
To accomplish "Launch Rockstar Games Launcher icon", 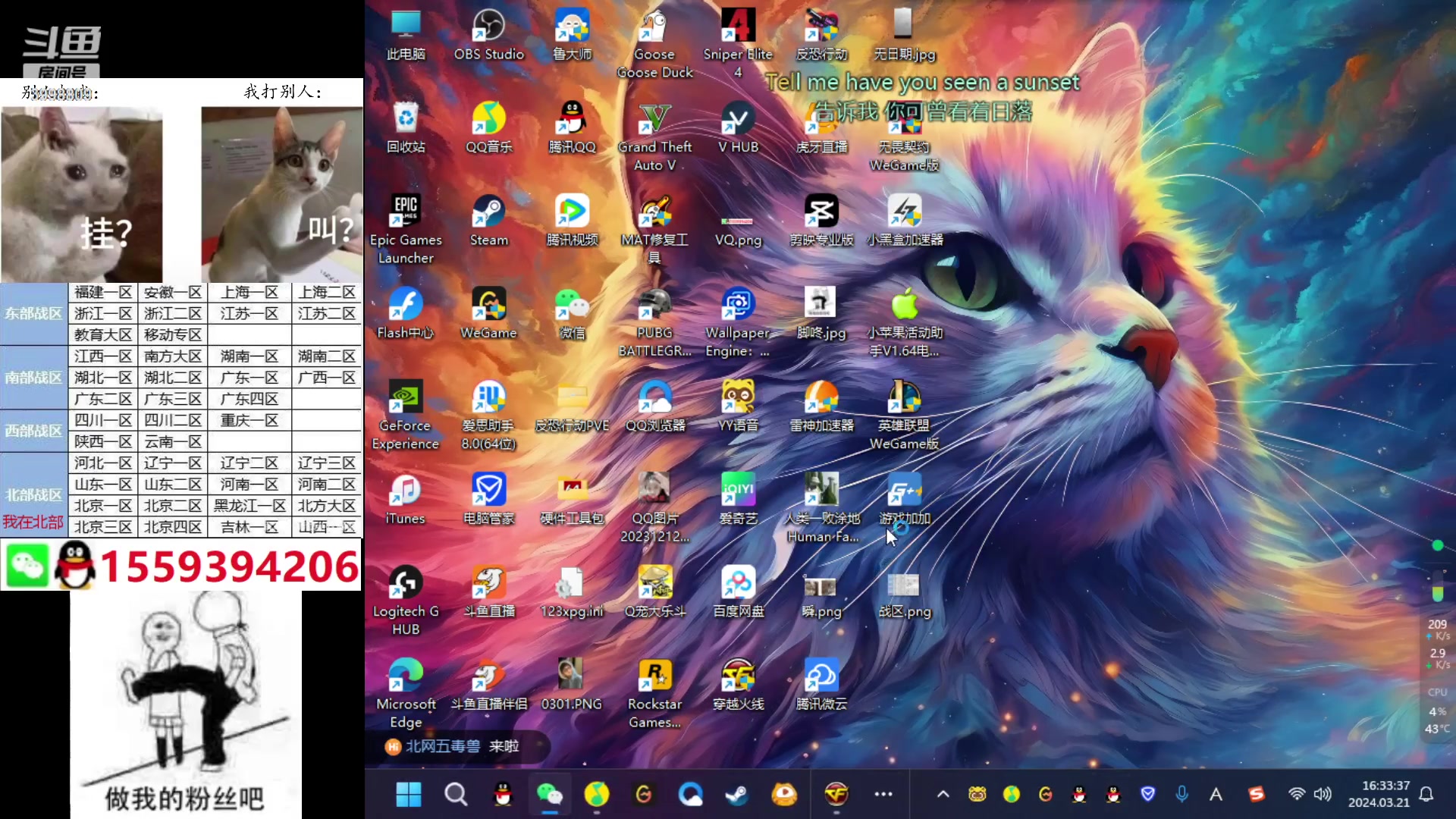I will pos(654,694).
